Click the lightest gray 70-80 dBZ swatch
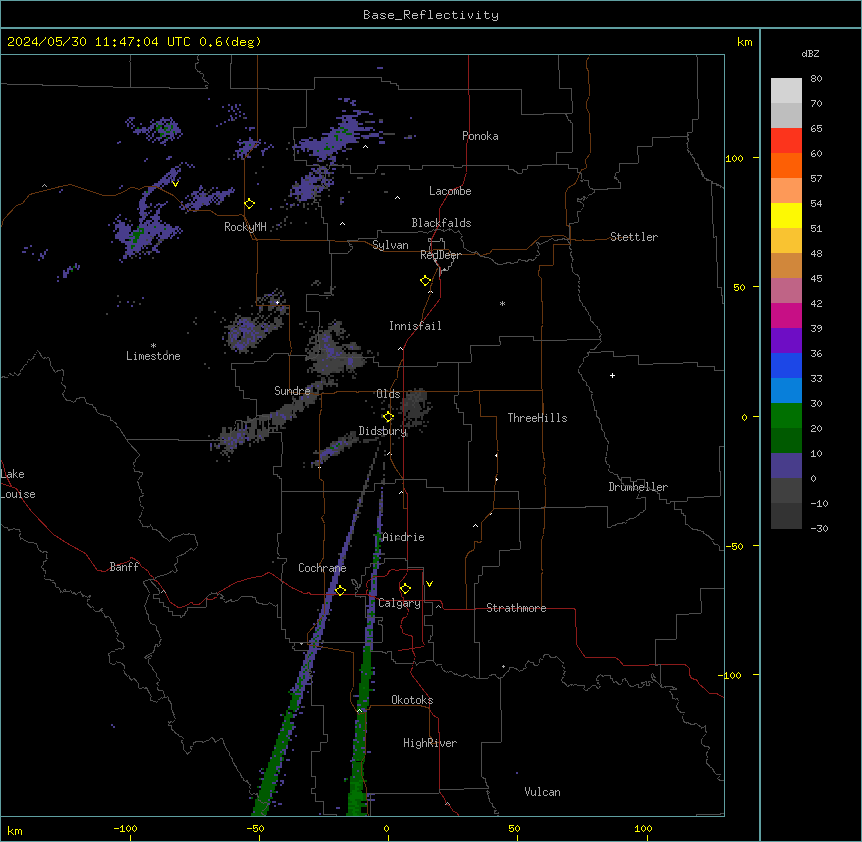Viewport: 862px width, 842px height. point(786,90)
